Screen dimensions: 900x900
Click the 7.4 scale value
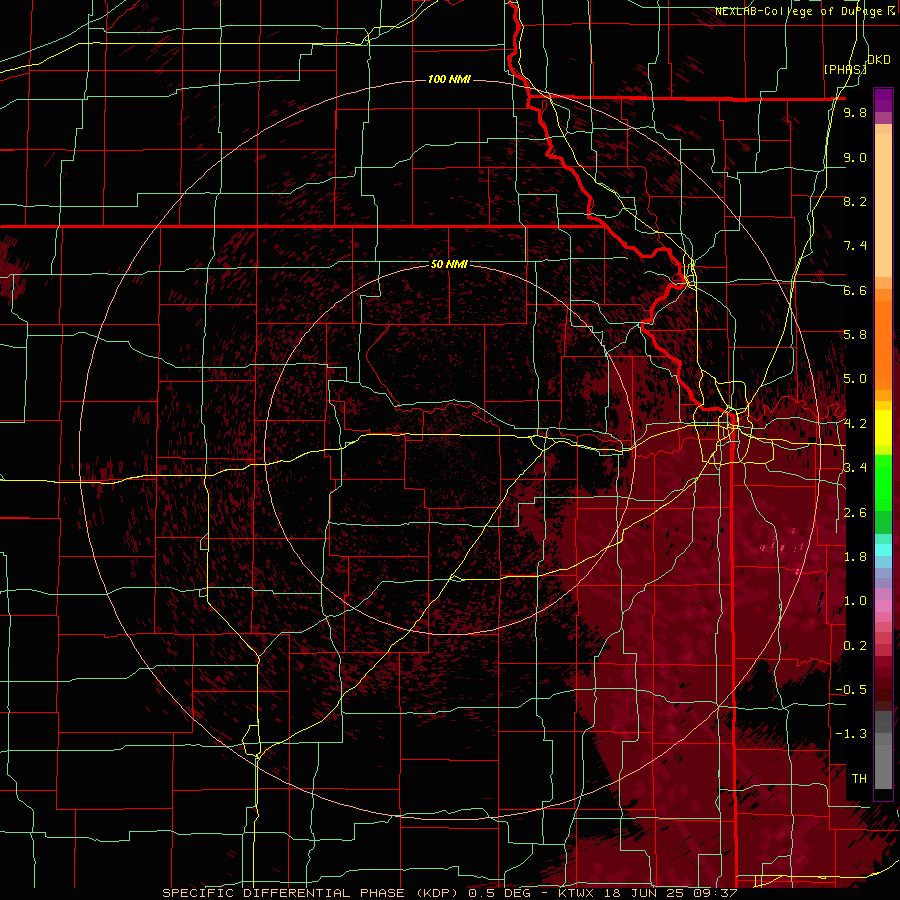(x=855, y=246)
